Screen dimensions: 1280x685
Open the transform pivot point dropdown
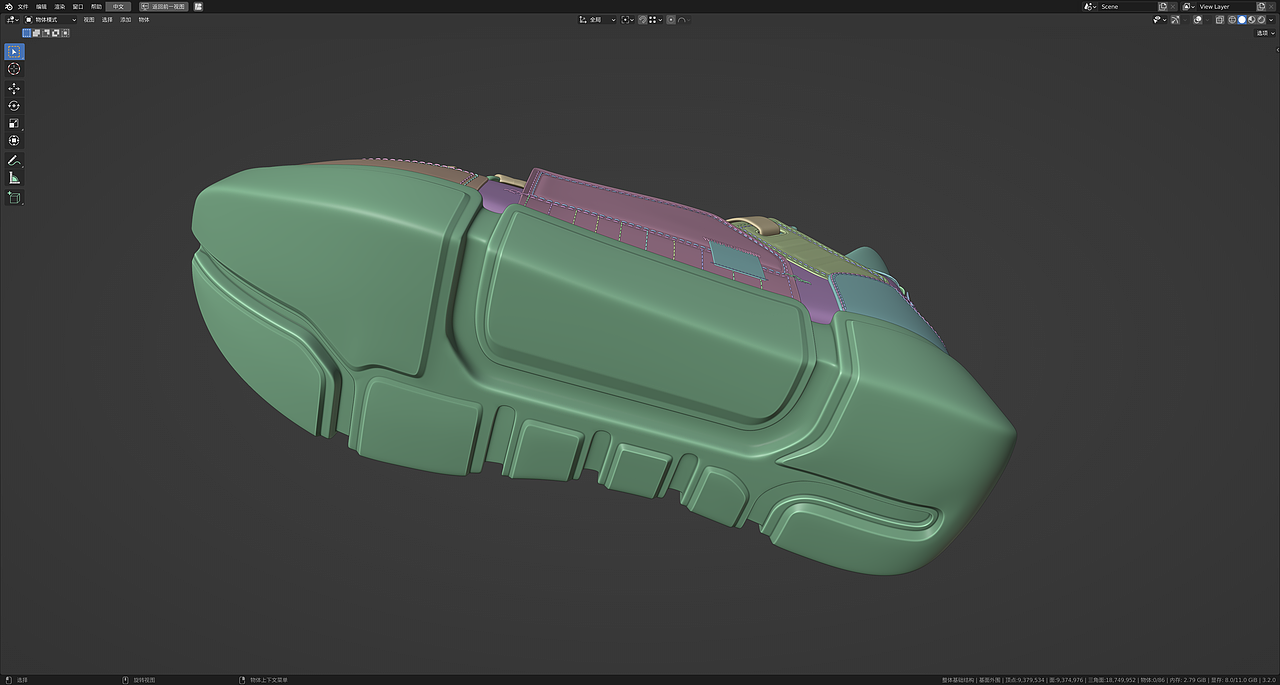(x=628, y=19)
